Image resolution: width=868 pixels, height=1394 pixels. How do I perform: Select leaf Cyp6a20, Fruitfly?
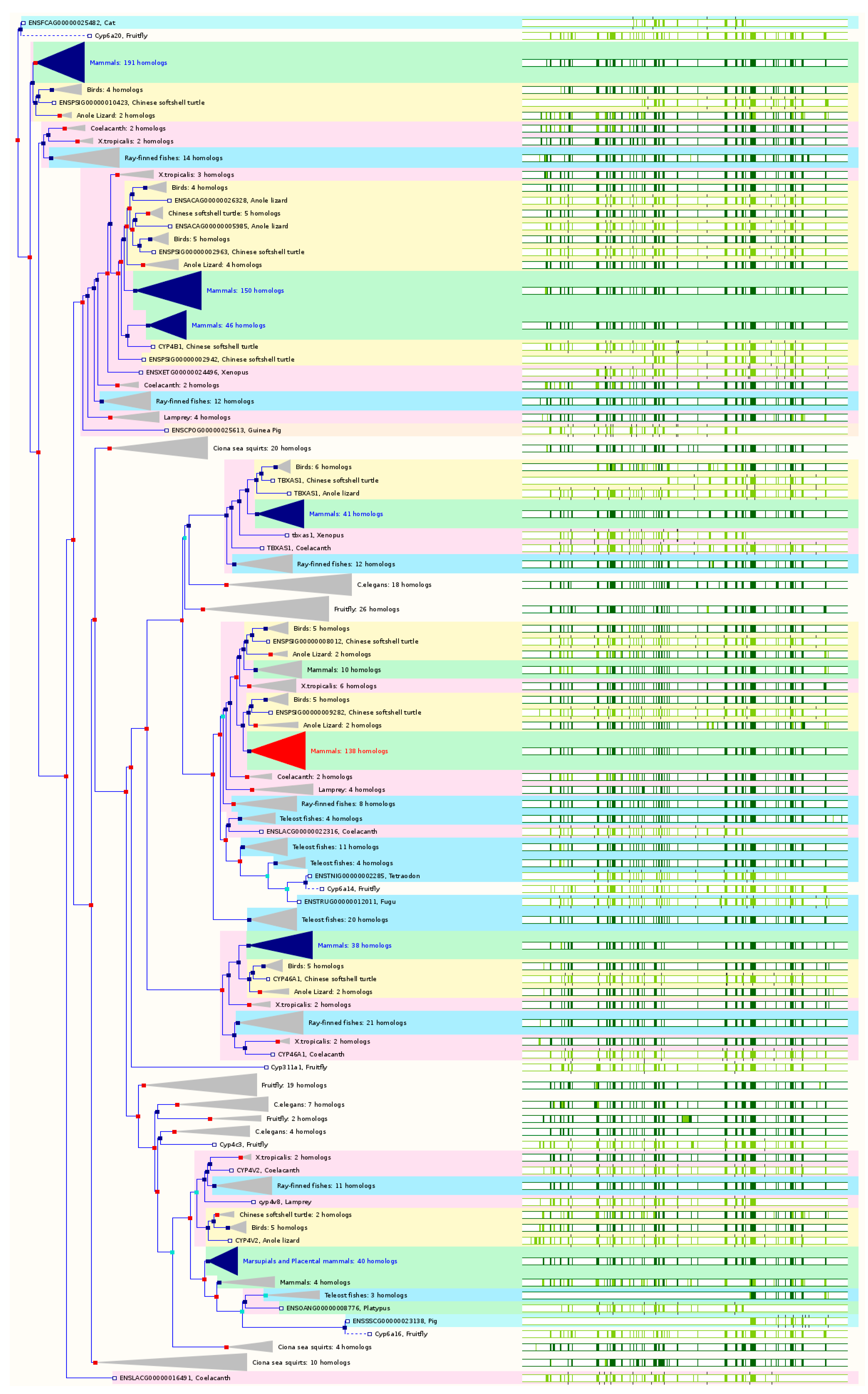(121, 36)
